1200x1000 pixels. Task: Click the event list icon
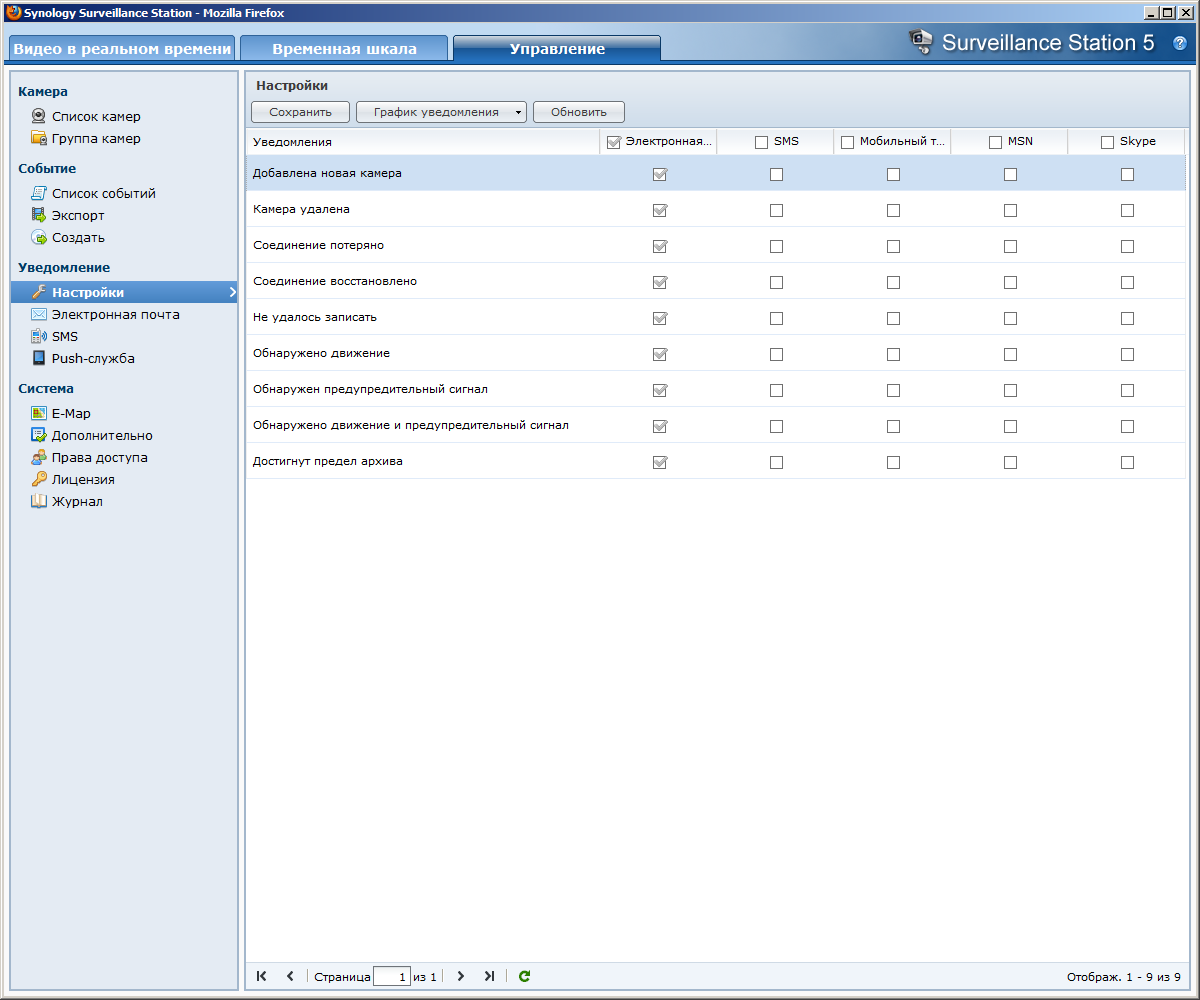pyautogui.click(x=39, y=193)
